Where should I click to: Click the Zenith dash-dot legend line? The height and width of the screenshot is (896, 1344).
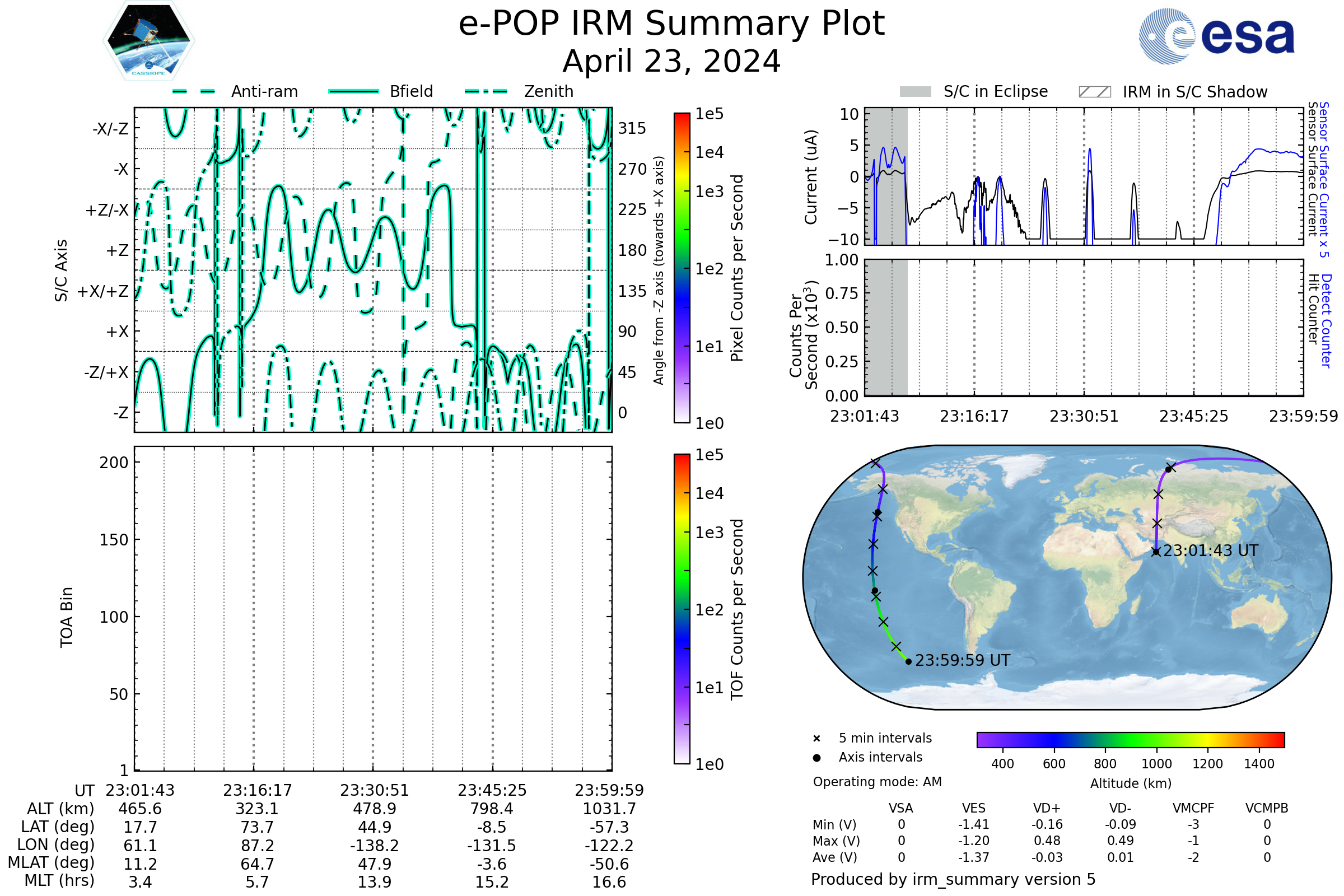(486, 91)
